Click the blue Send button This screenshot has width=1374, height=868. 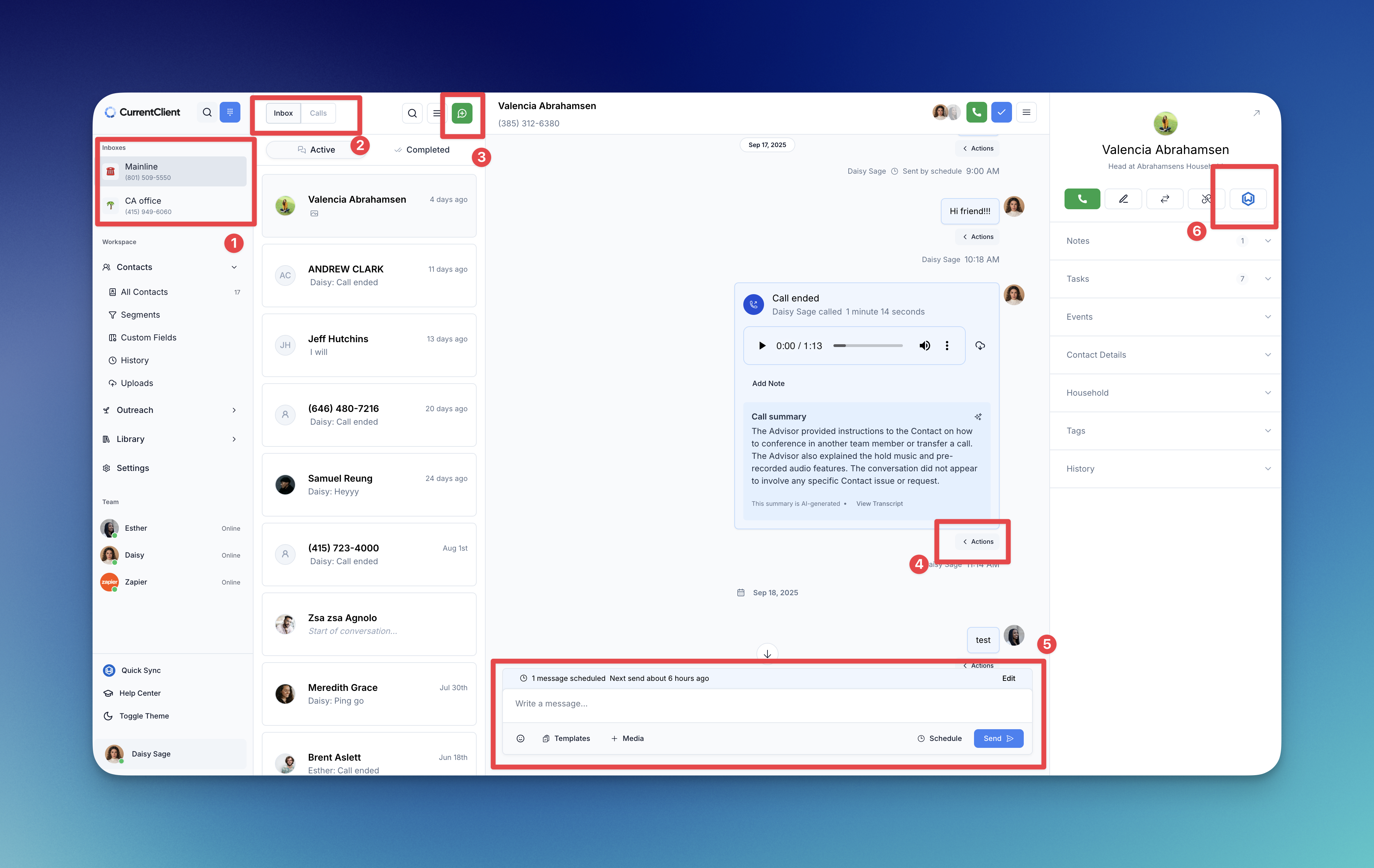pos(998,738)
